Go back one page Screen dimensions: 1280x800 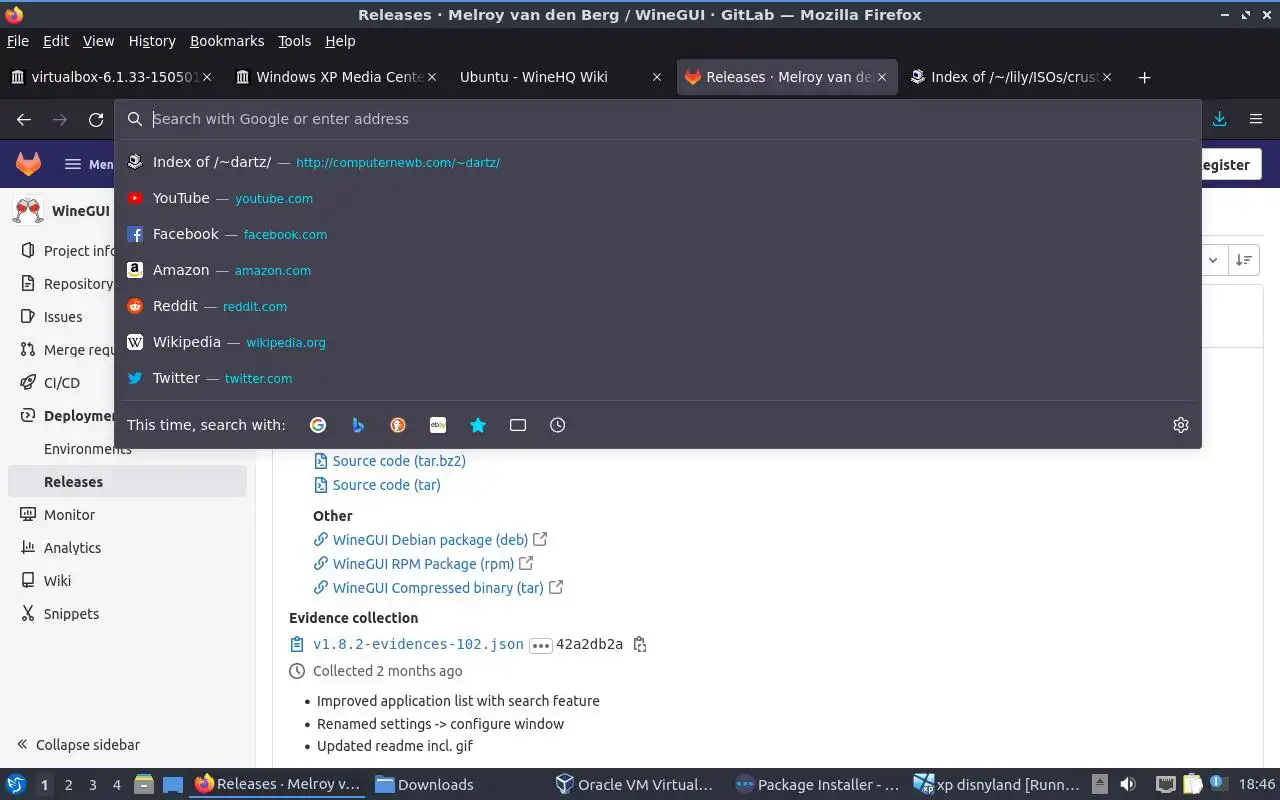[x=24, y=119]
